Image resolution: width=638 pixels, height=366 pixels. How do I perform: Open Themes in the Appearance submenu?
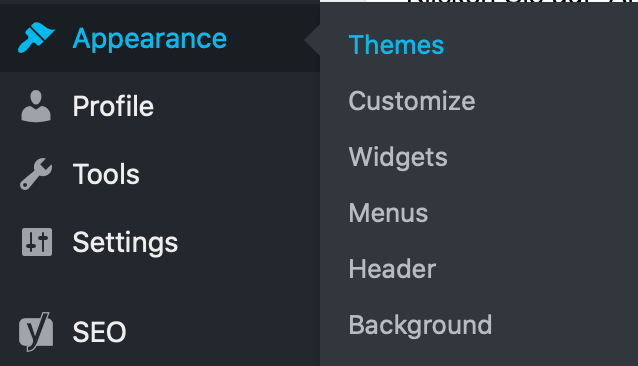click(396, 45)
